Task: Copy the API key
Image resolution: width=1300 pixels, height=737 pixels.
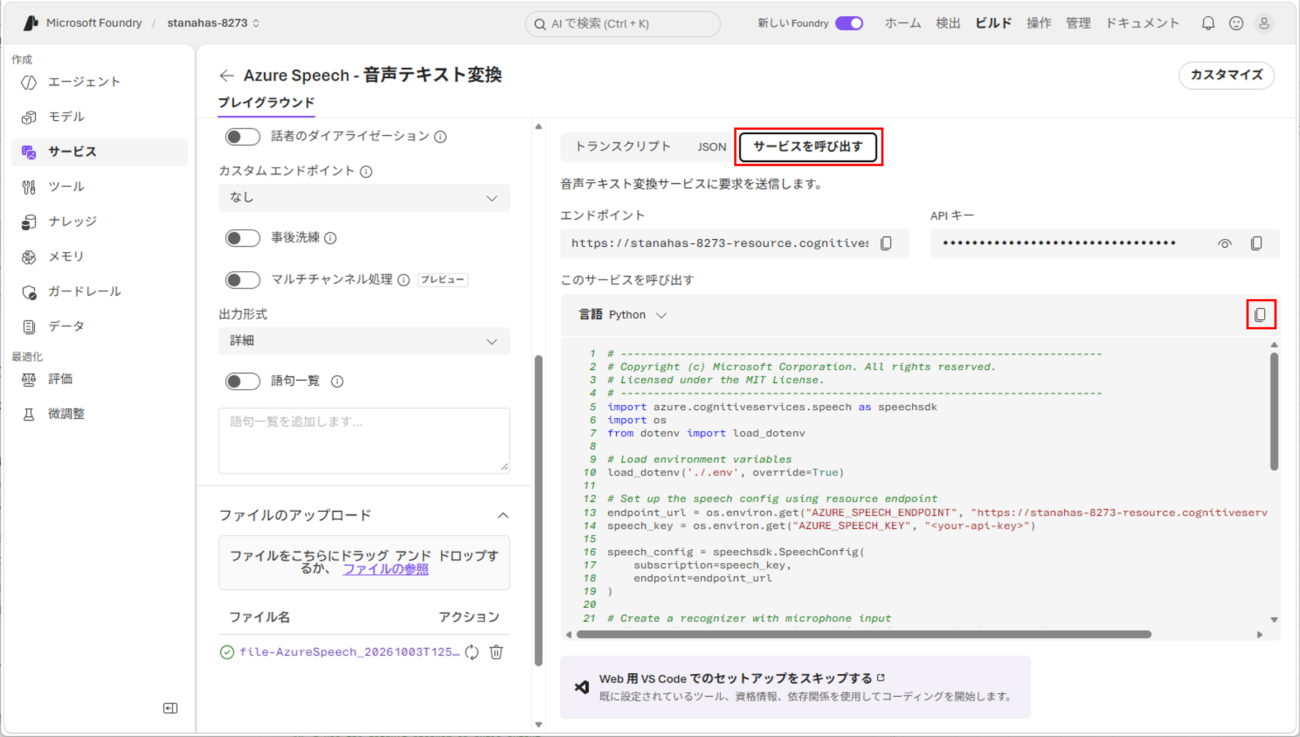Action: click(1256, 243)
